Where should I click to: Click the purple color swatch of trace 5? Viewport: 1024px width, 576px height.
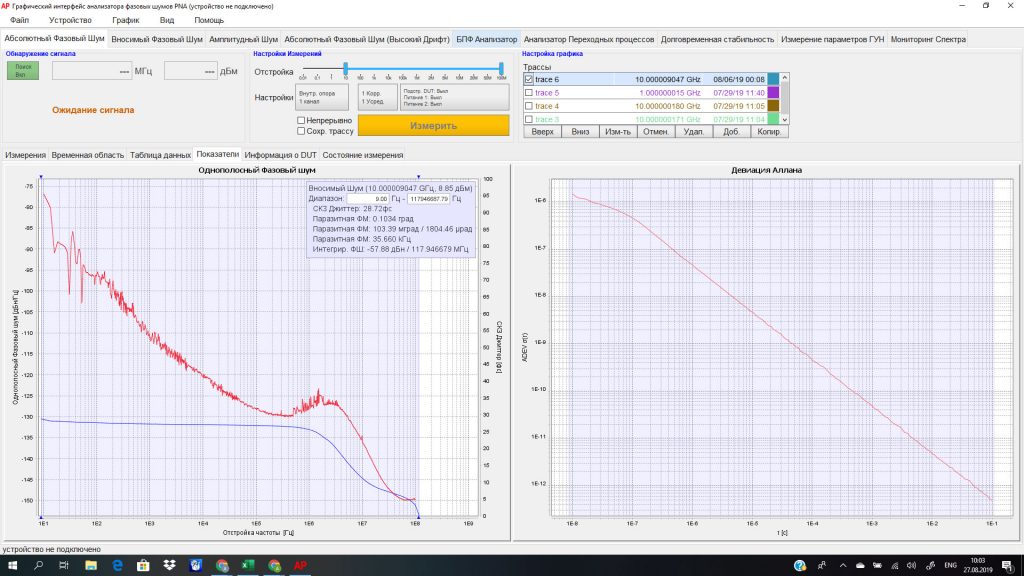[772, 93]
